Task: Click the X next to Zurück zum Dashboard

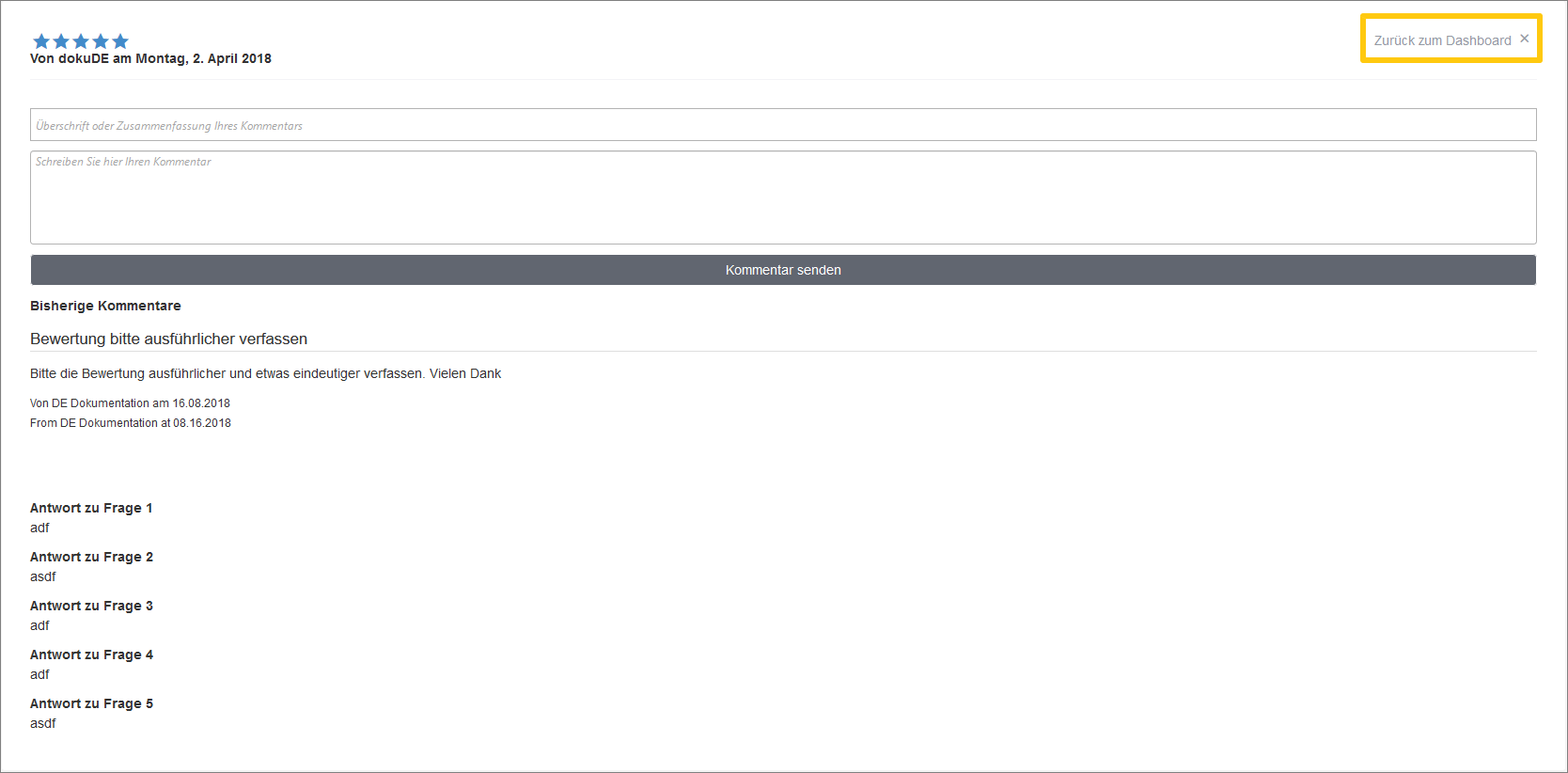Action: (x=1525, y=39)
